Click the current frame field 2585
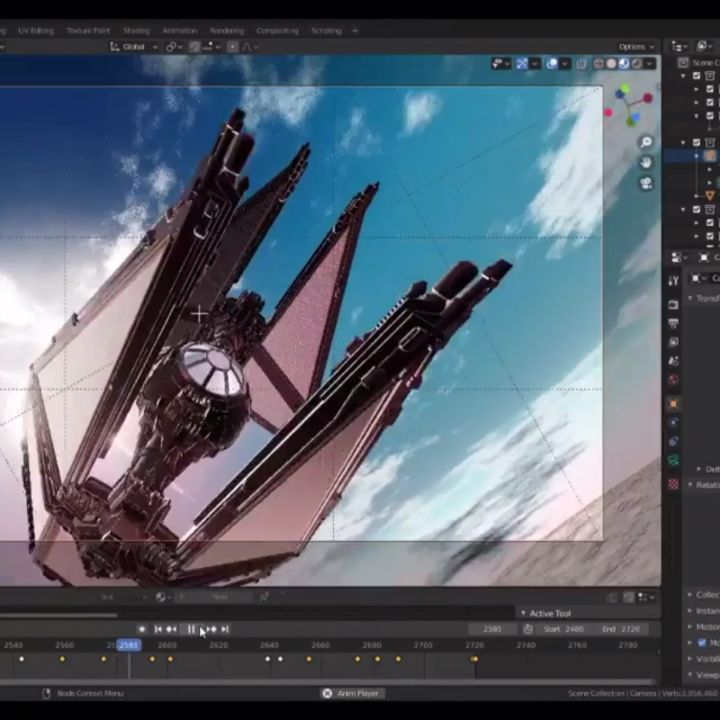 click(492, 629)
